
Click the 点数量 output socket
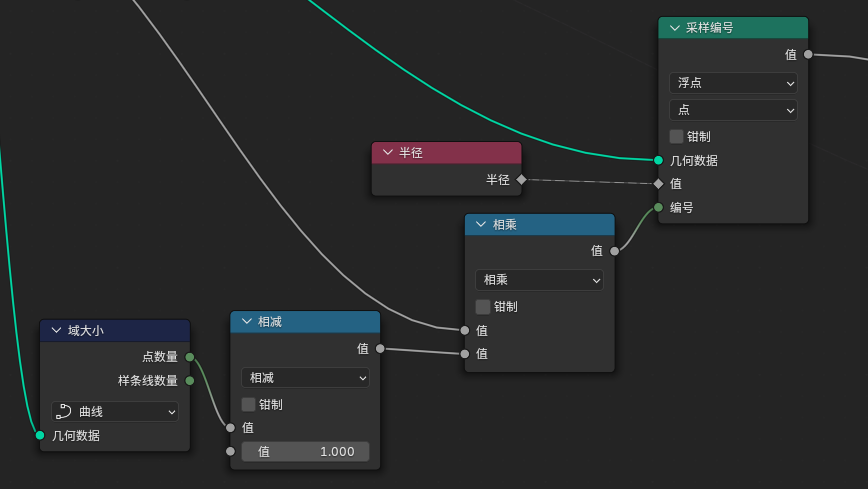(190, 357)
